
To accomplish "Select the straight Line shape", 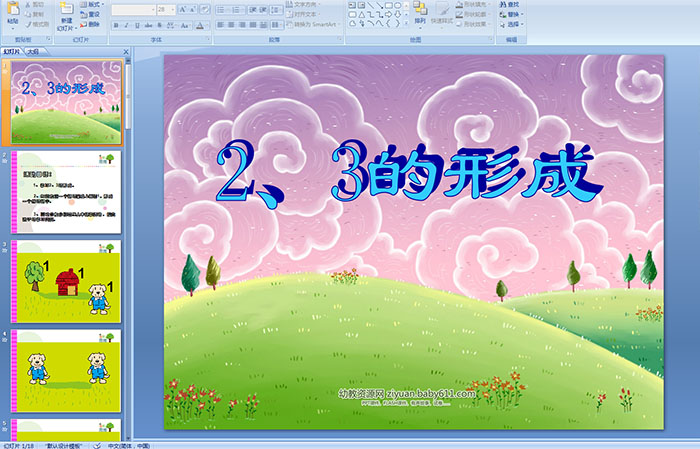I will pos(371,5).
